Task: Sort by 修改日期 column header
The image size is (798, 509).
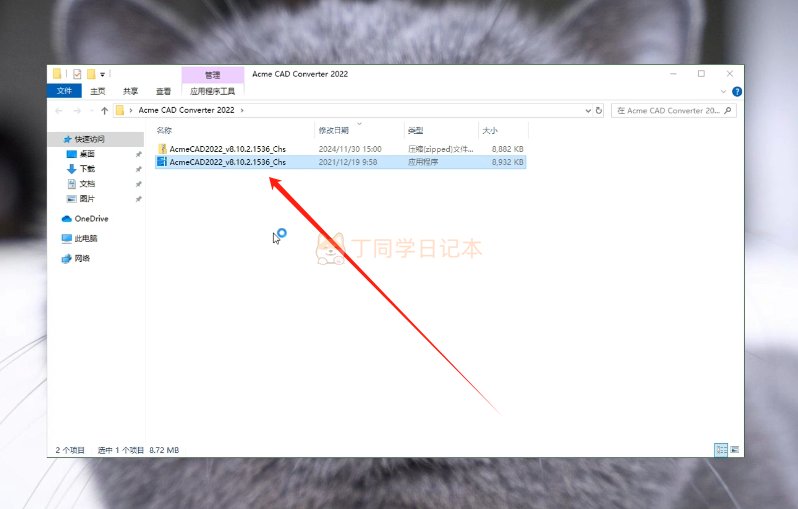Action: tap(333, 131)
